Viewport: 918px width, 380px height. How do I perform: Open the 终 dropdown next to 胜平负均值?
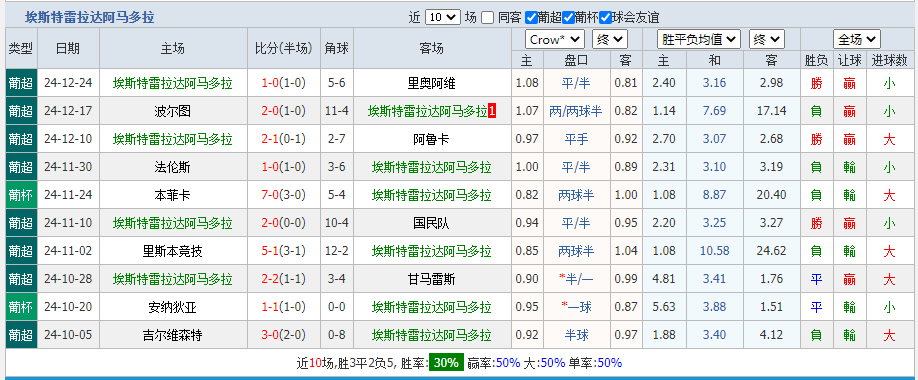(766, 39)
